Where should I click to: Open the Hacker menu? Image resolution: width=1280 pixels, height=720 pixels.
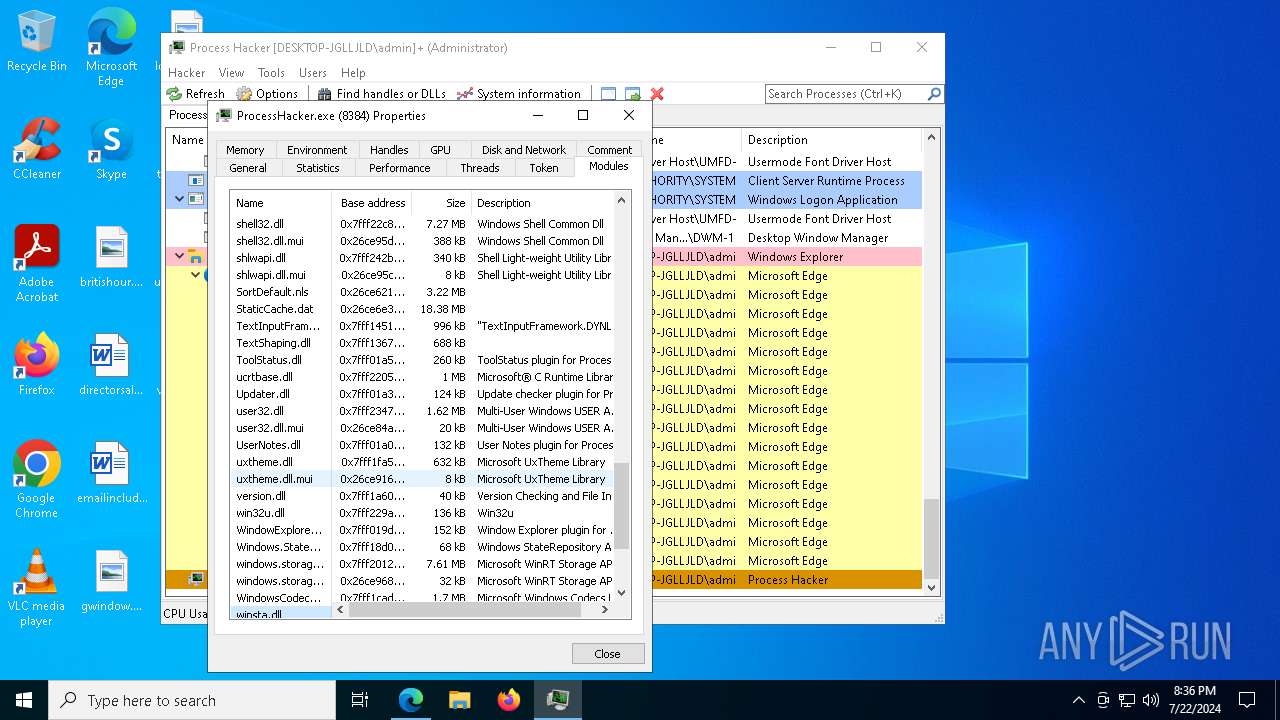point(186,73)
